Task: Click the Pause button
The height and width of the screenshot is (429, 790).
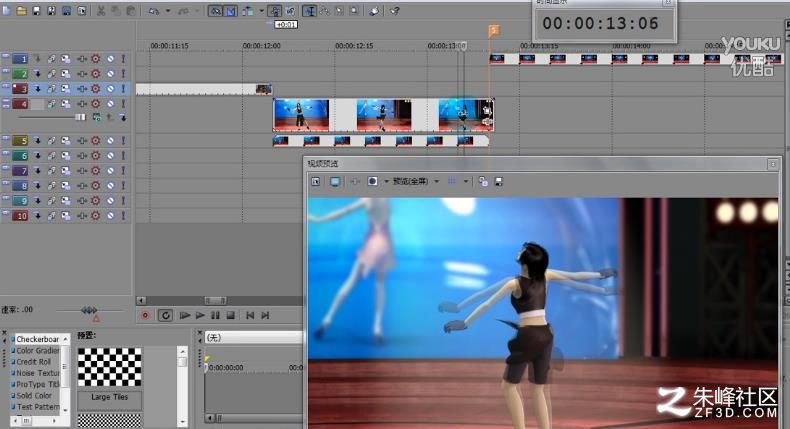Action: pos(215,316)
